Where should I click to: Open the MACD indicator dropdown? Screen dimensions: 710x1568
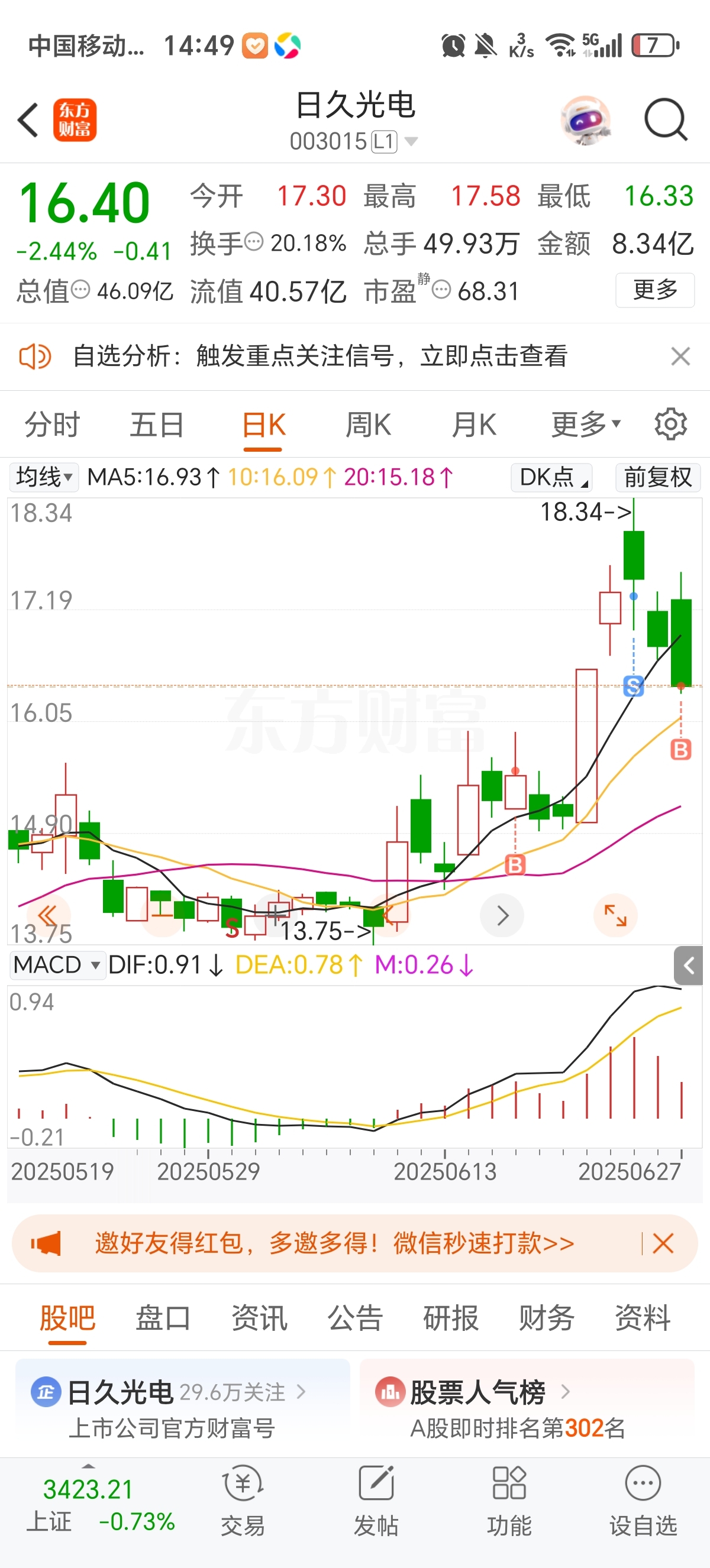coord(57,965)
